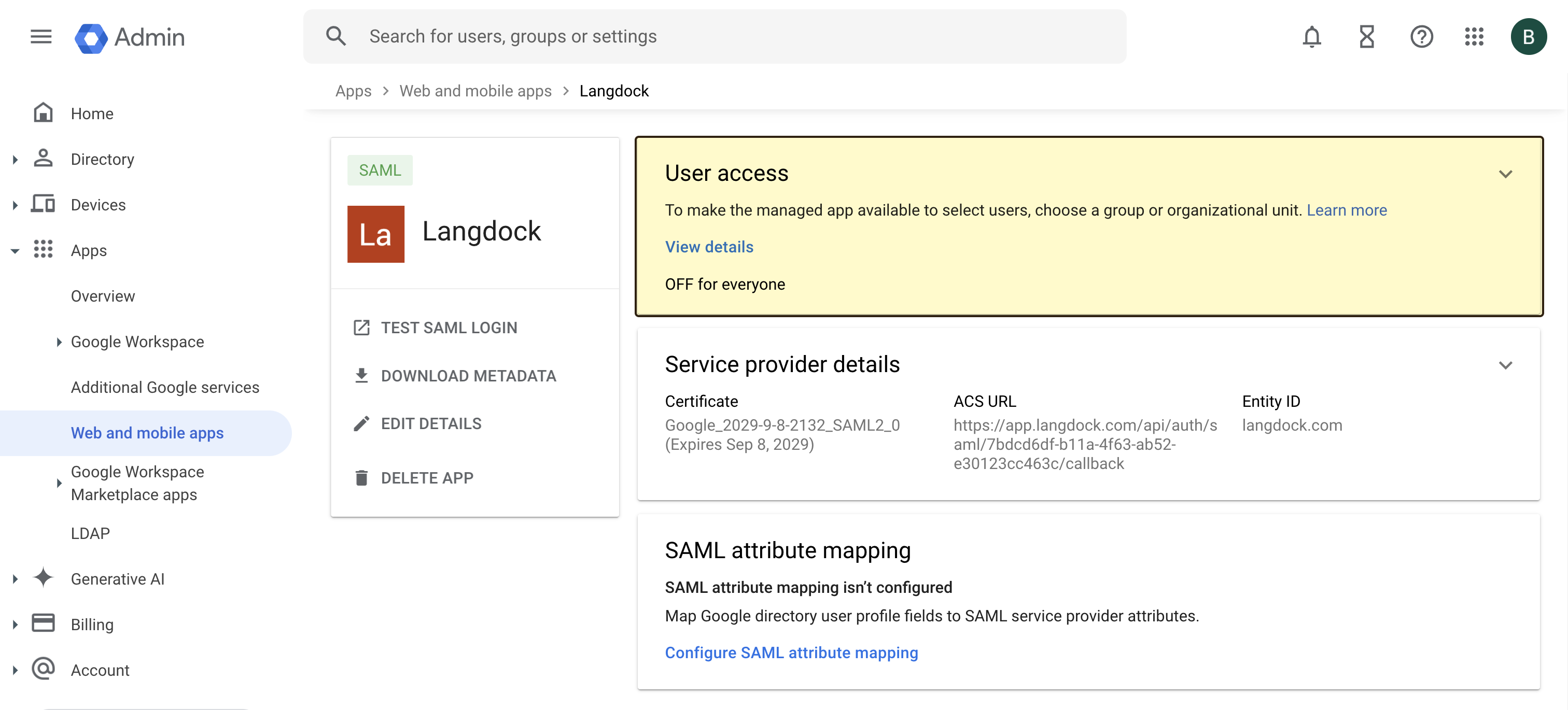1568x710 pixels.
Task: Open View details under User access
Action: 709,247
